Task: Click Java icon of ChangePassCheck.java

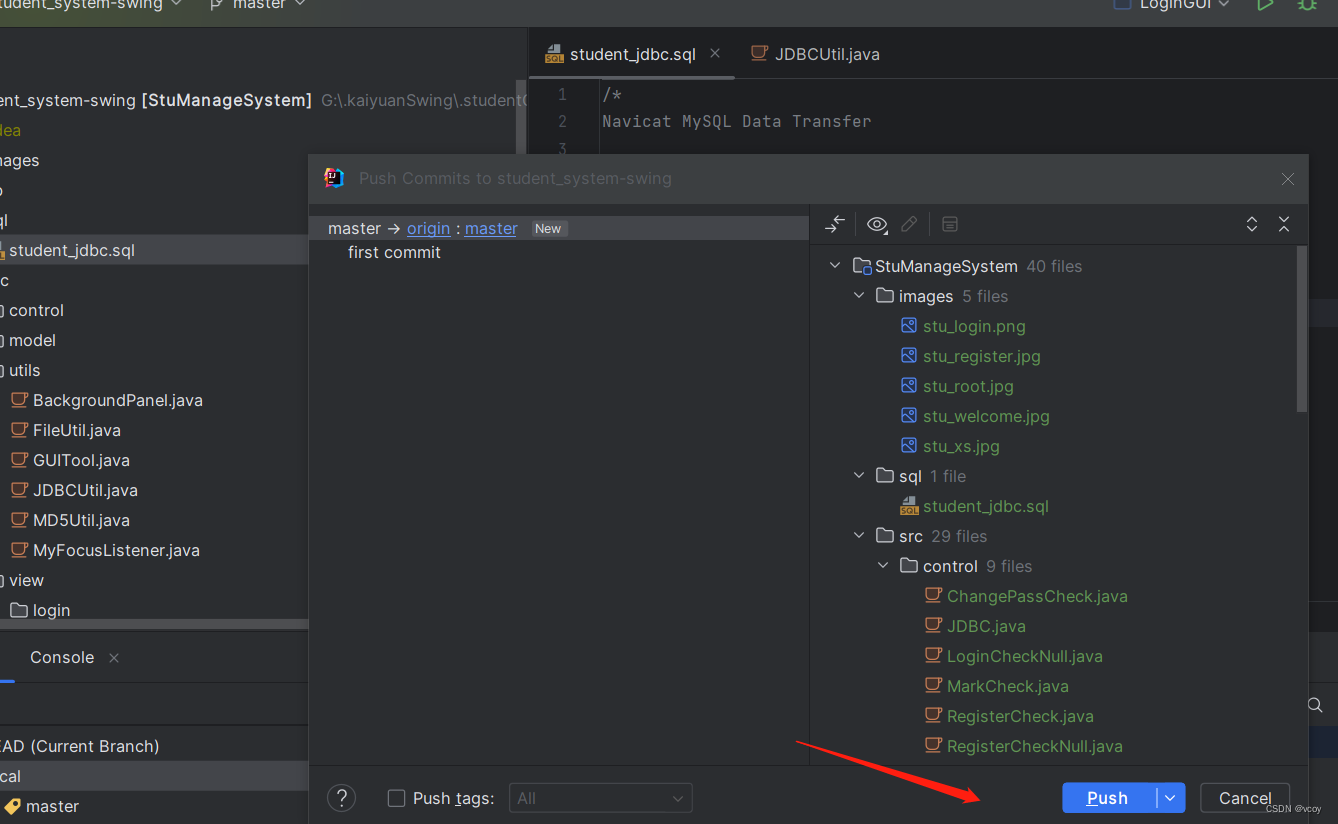Action: [x=933, y=596]
